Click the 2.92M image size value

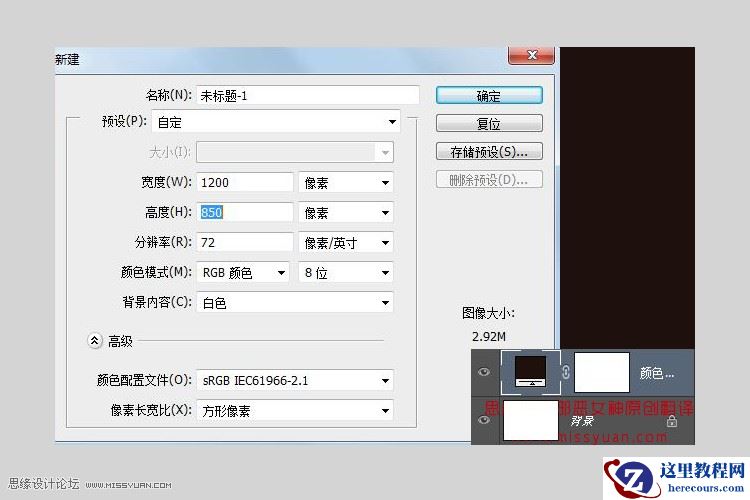[x=488, y=336]
